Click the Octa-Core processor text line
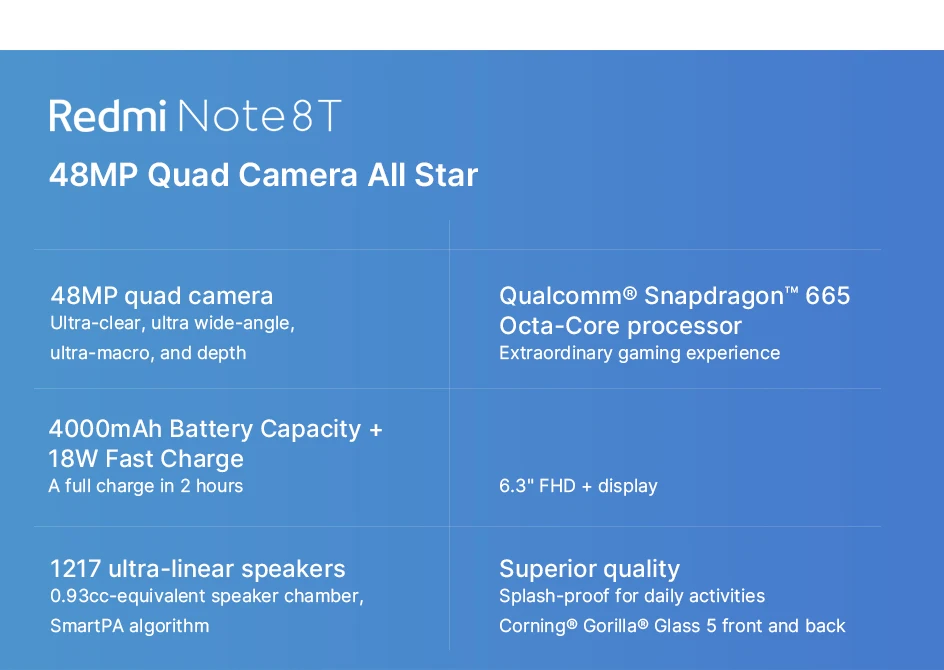944x670 pixels. click(x=620, y=326)
